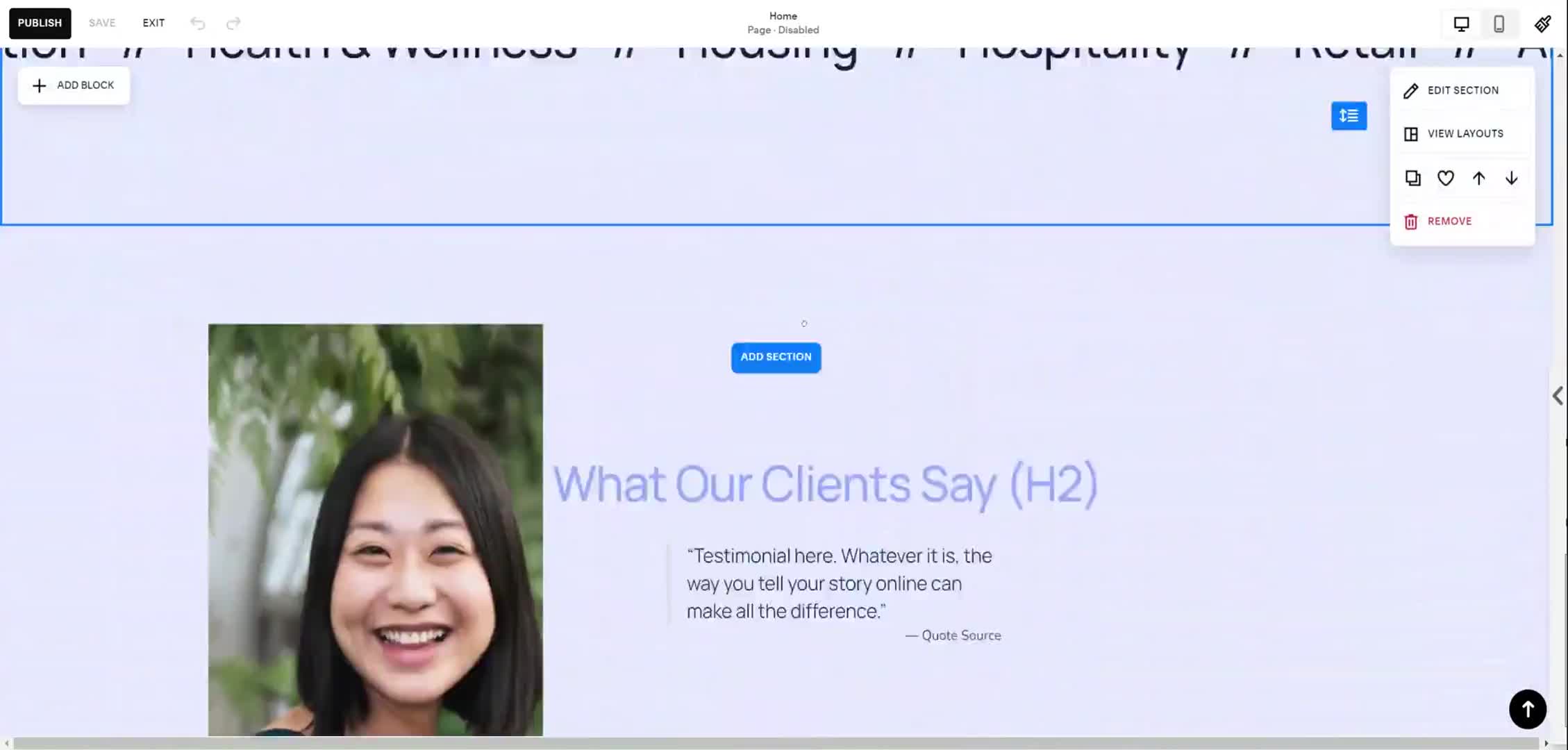
Task: Click the undo arrow icon
Action: point(198,24)
